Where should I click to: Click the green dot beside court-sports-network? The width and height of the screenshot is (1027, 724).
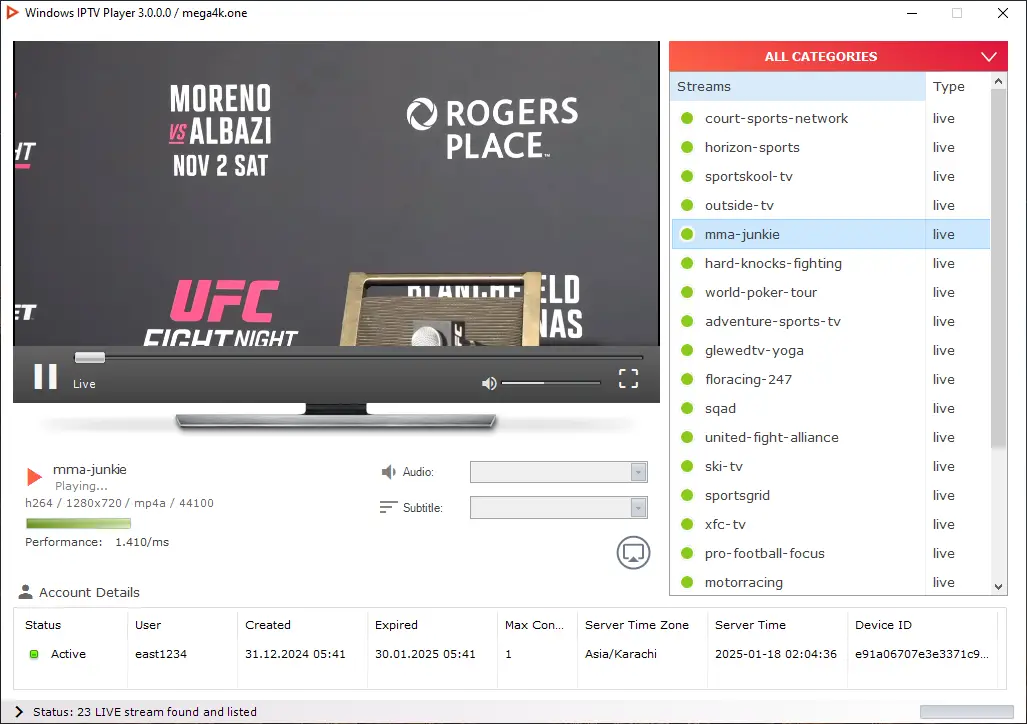[687, 118]
